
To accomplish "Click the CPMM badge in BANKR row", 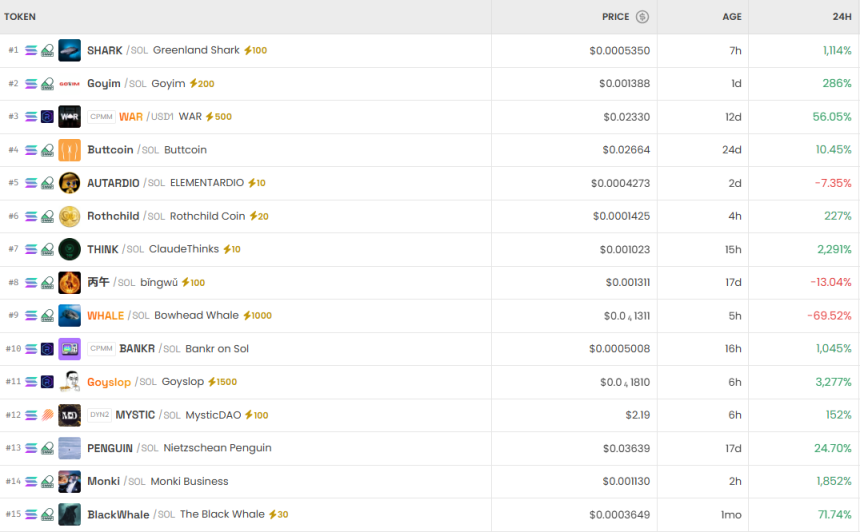I will (x=101, y=349).
